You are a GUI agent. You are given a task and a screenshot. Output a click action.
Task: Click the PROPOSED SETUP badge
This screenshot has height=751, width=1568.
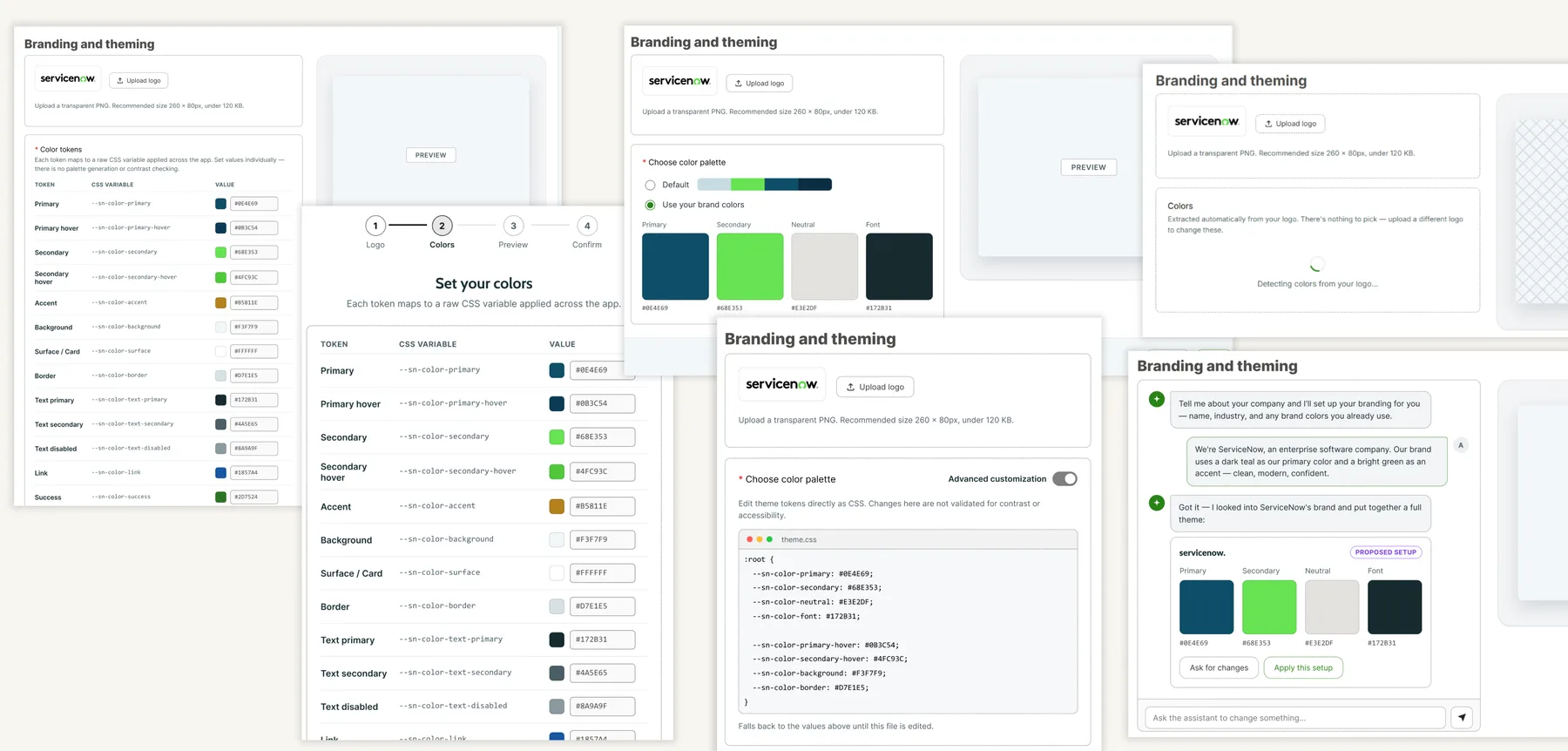click(1386, 552)
